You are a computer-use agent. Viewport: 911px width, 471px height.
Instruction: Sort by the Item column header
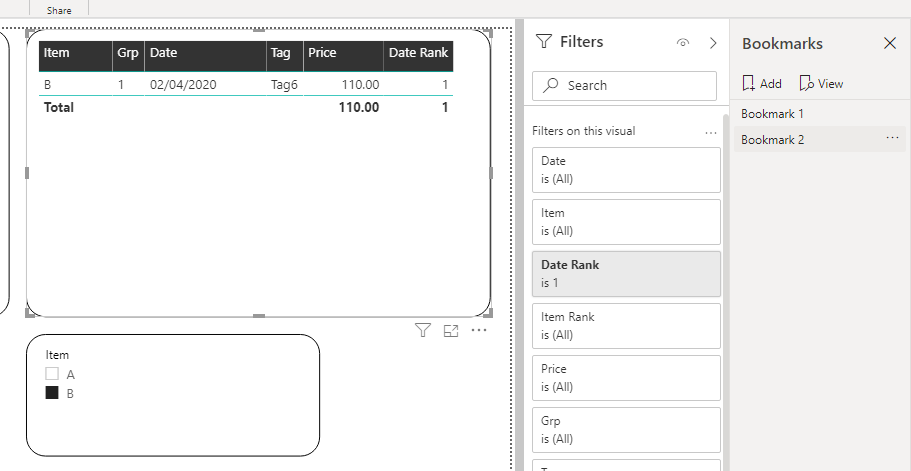(76, 56)
